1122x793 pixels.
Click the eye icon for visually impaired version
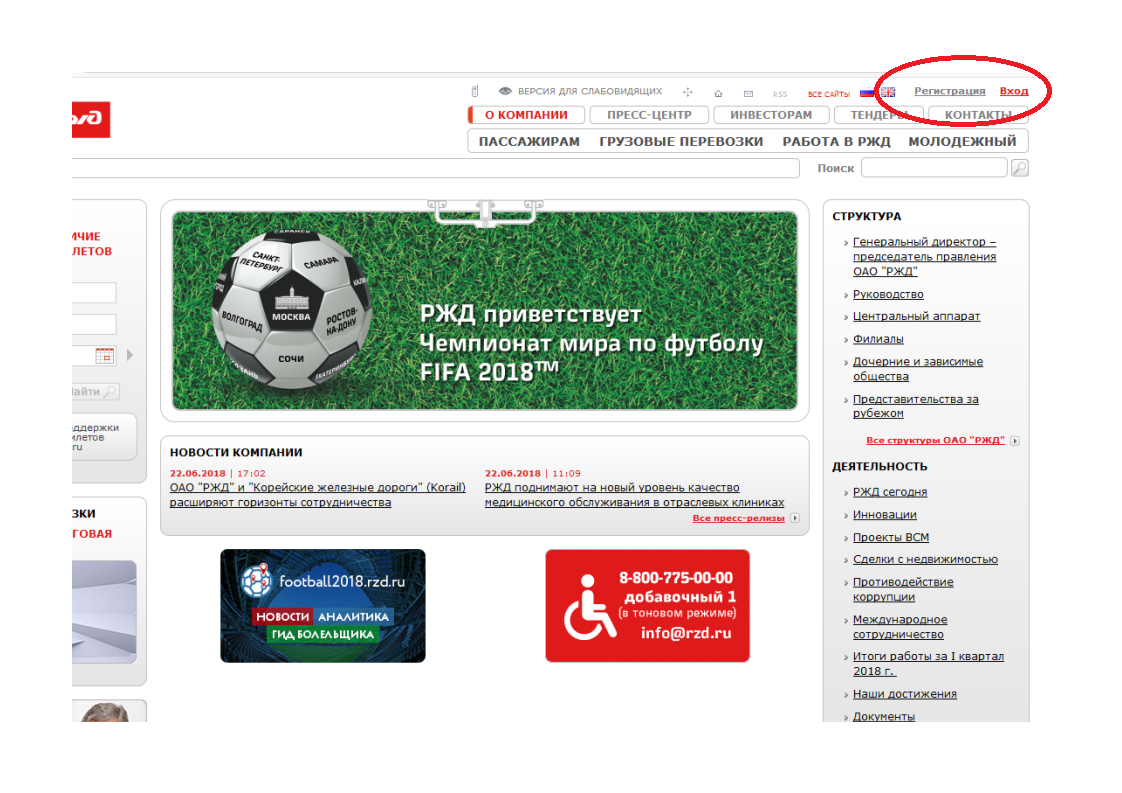coord(505,92)
